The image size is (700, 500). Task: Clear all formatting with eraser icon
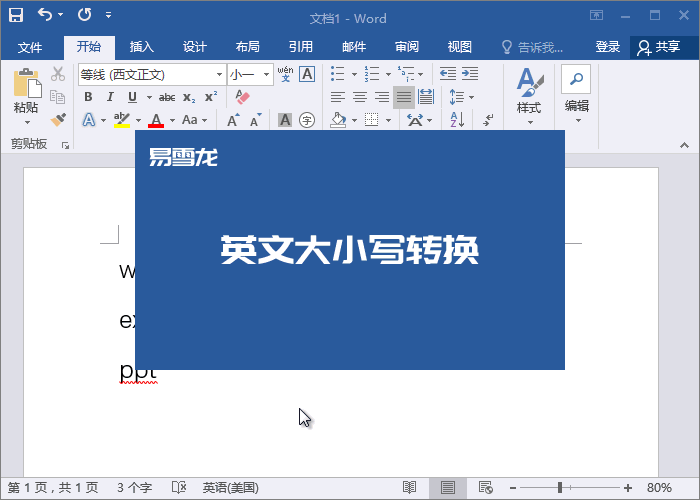(242, 97)
